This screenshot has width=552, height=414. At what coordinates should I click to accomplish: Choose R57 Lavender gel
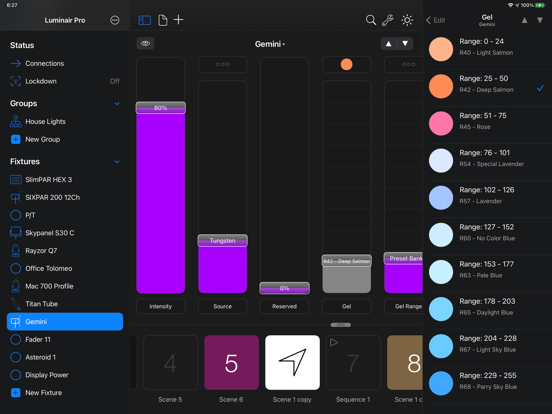tap(488, 198)
